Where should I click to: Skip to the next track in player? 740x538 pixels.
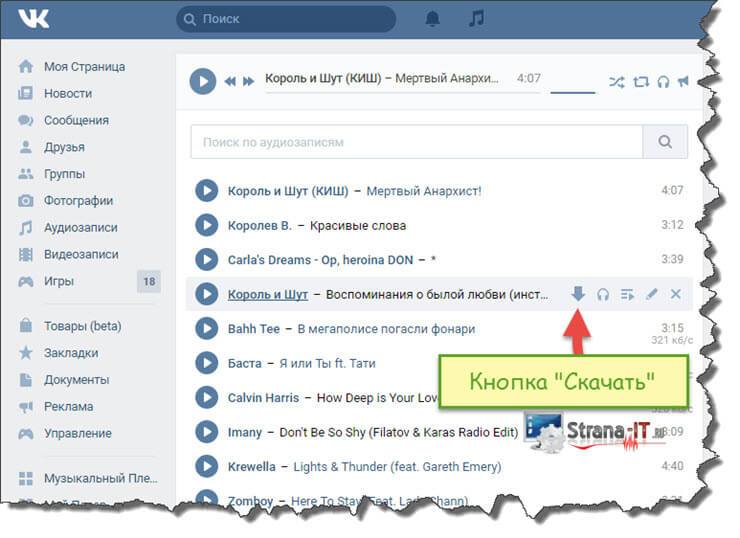coord(248,81)
